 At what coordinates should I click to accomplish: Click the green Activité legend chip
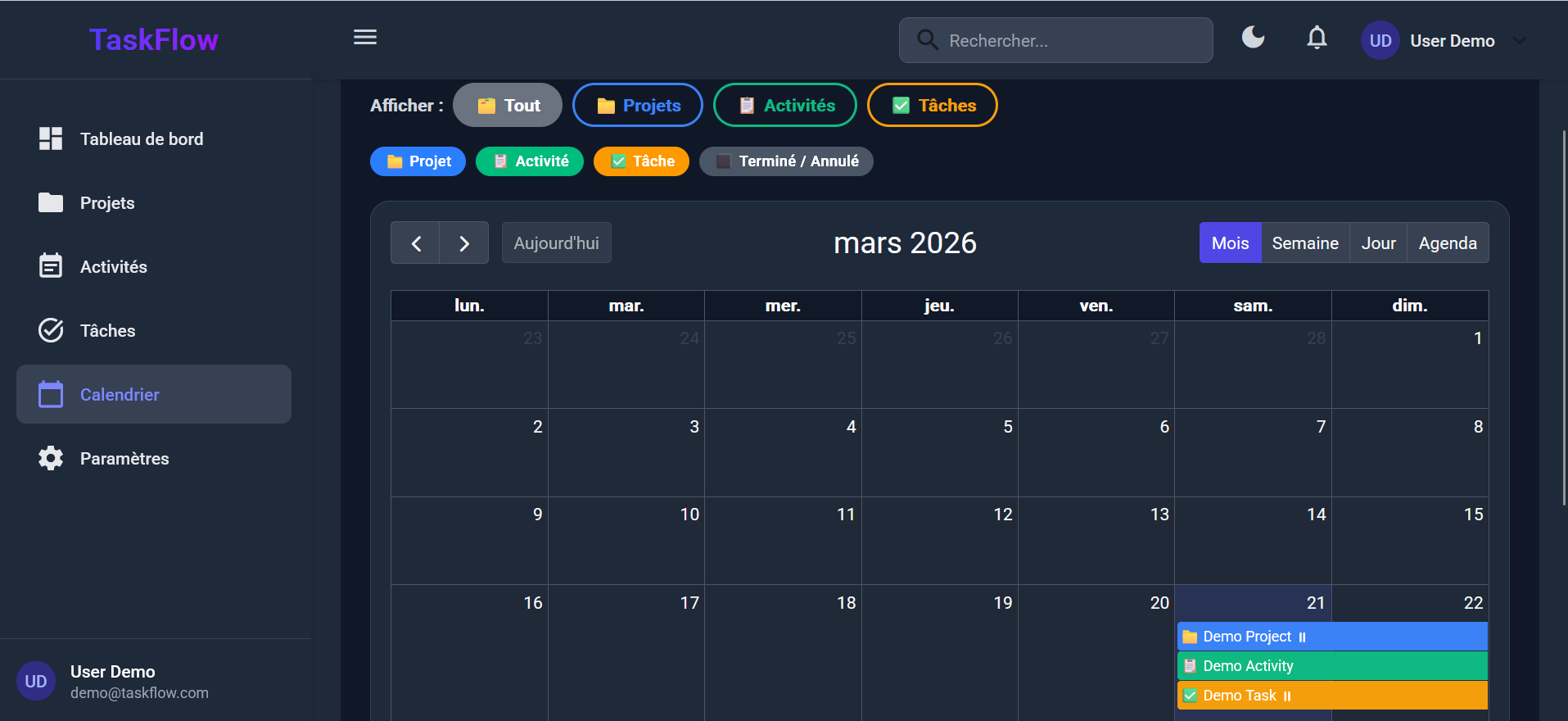point(530,161)
